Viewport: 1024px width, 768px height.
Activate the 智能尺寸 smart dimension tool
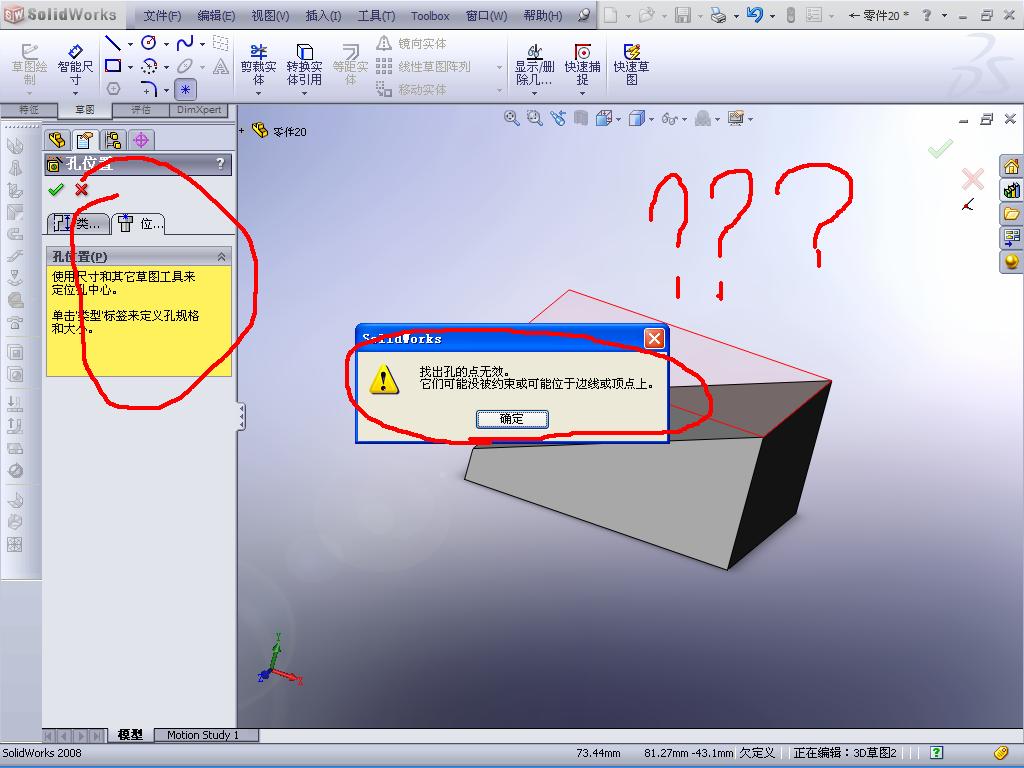tap(75, 65)
